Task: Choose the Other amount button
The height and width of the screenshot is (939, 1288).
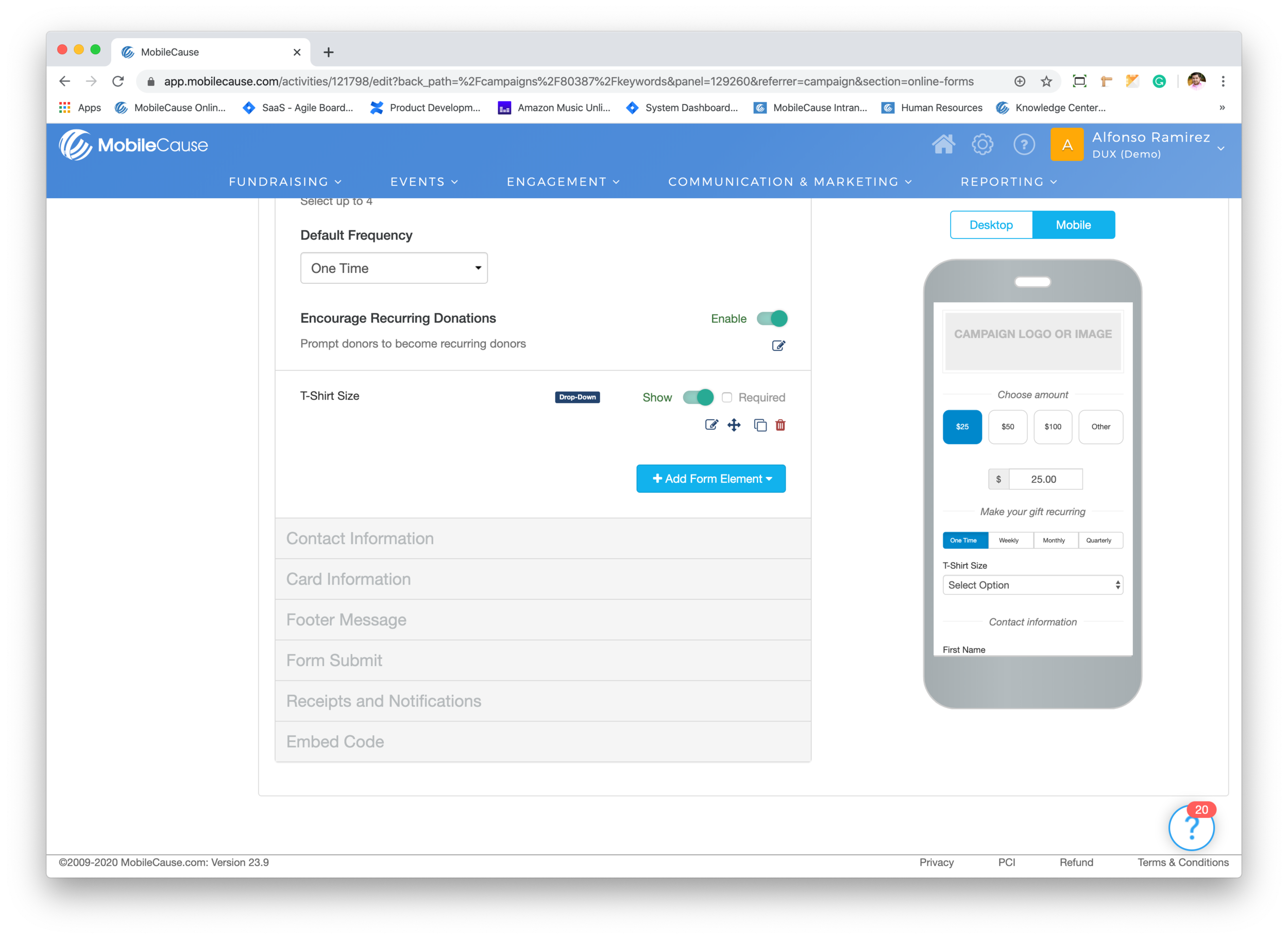Action: (x=1100, y=426)
